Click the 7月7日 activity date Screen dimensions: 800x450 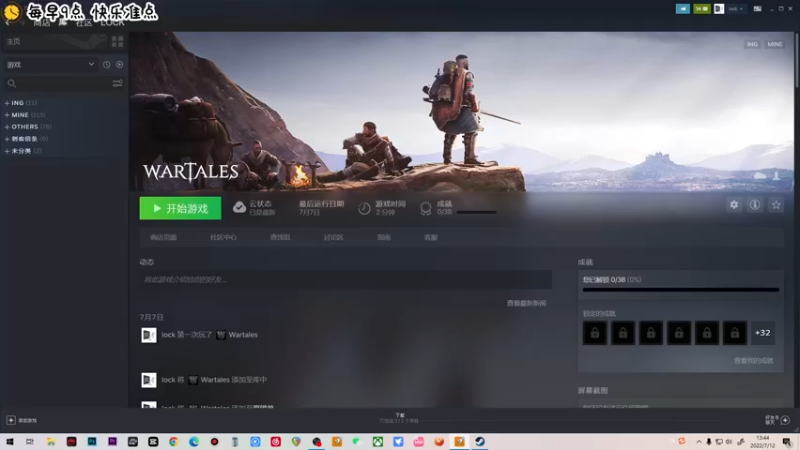(x=151, y=317)
